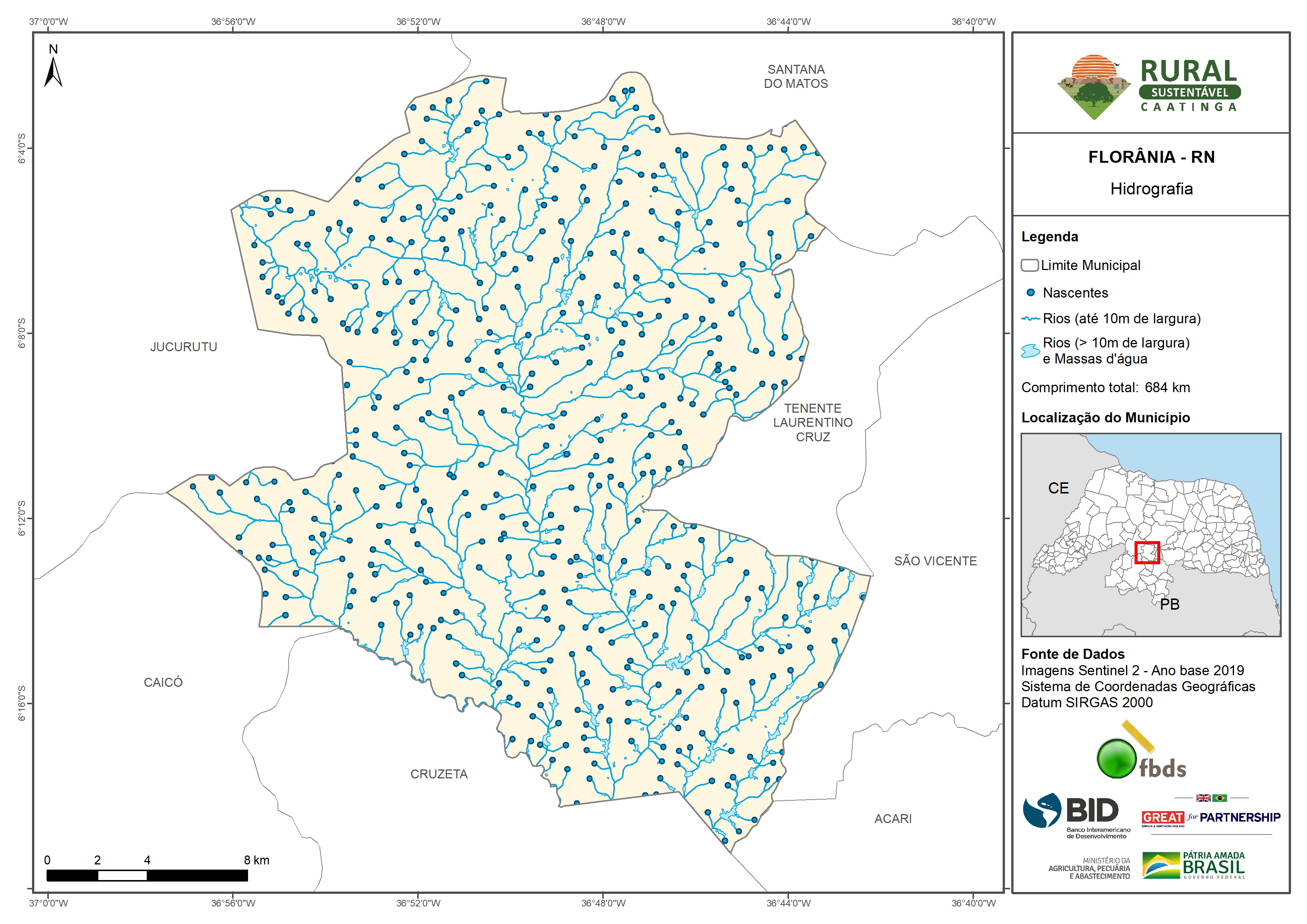This screenshot has height=924, width=1307.
Task: Click the GREAT for Partnership logo
Action: 1211,817
